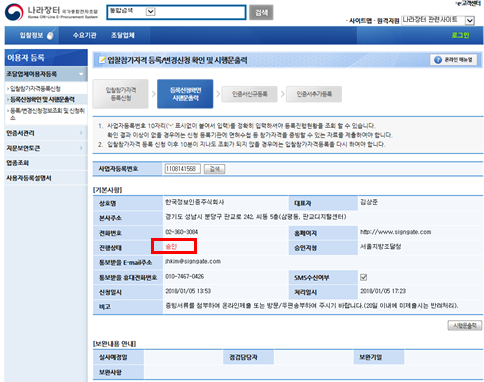Click homepage URL http://www.signgate.com

coord(396,232)
